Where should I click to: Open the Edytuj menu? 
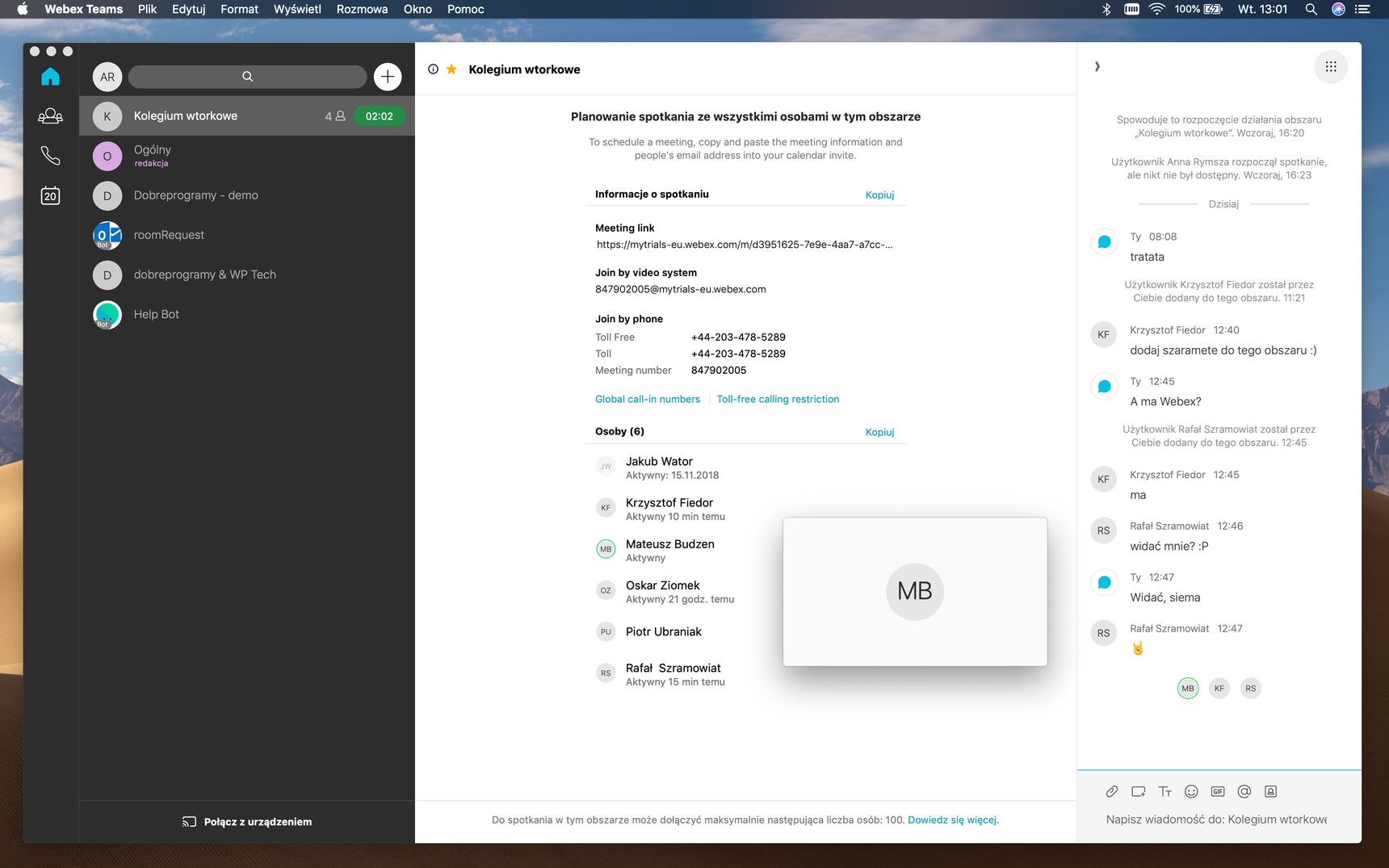click(188, 9)
